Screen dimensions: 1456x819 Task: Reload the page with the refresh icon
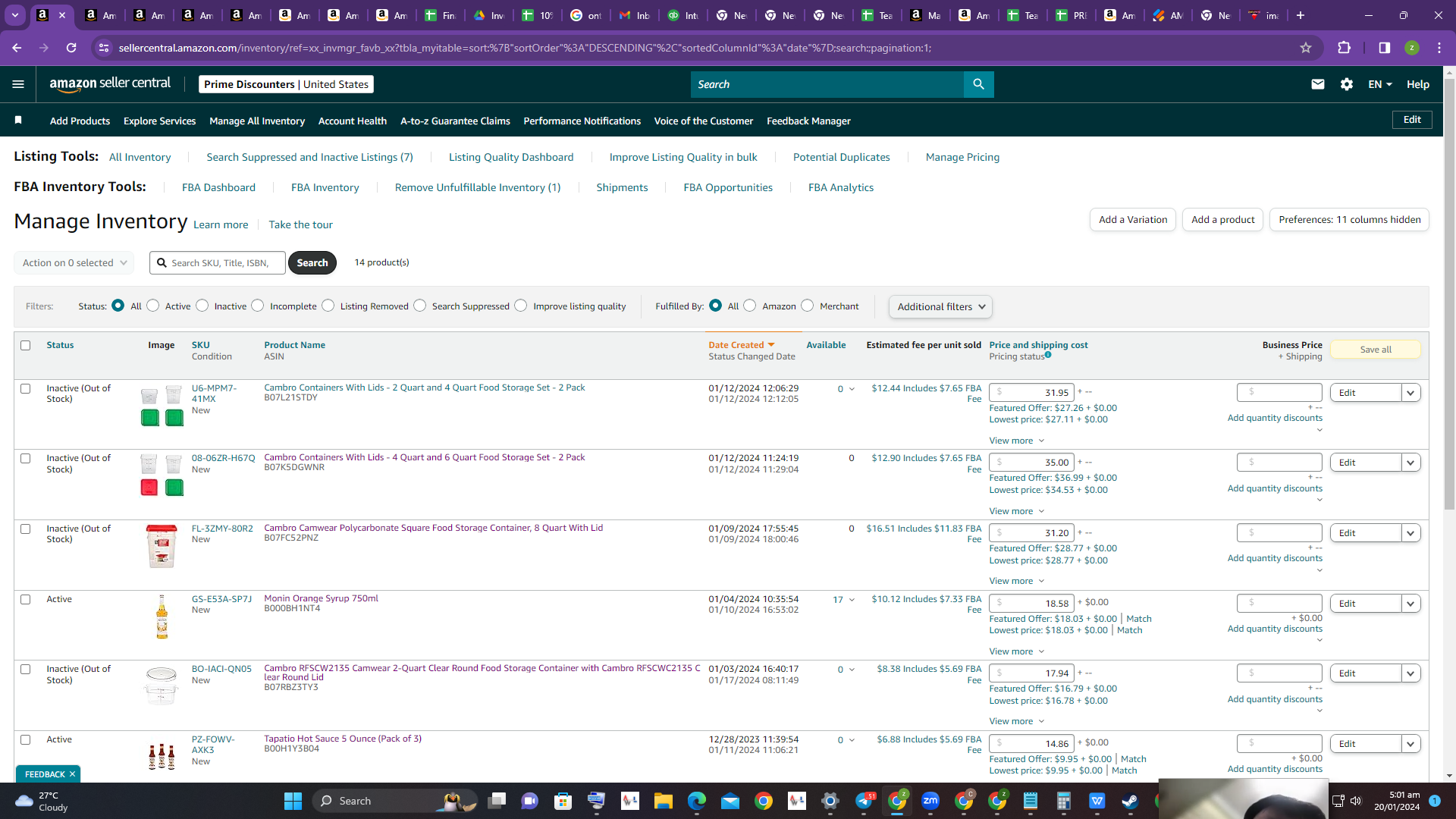[x=71, y=48]
